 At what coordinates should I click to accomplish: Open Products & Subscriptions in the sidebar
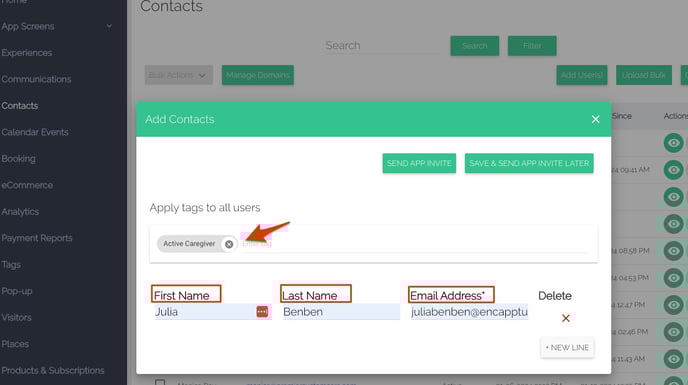[53, 371]
